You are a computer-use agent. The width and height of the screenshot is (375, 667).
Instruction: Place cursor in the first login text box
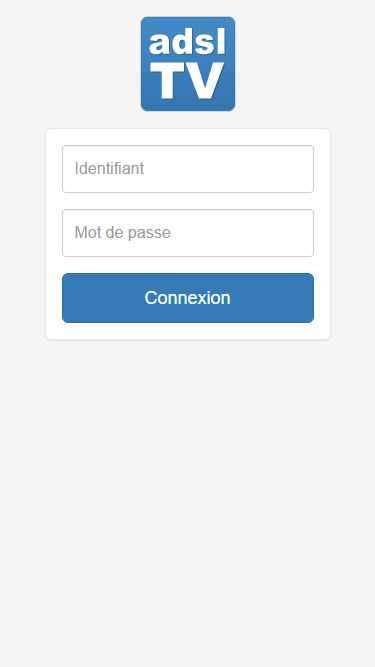[188, 169]
